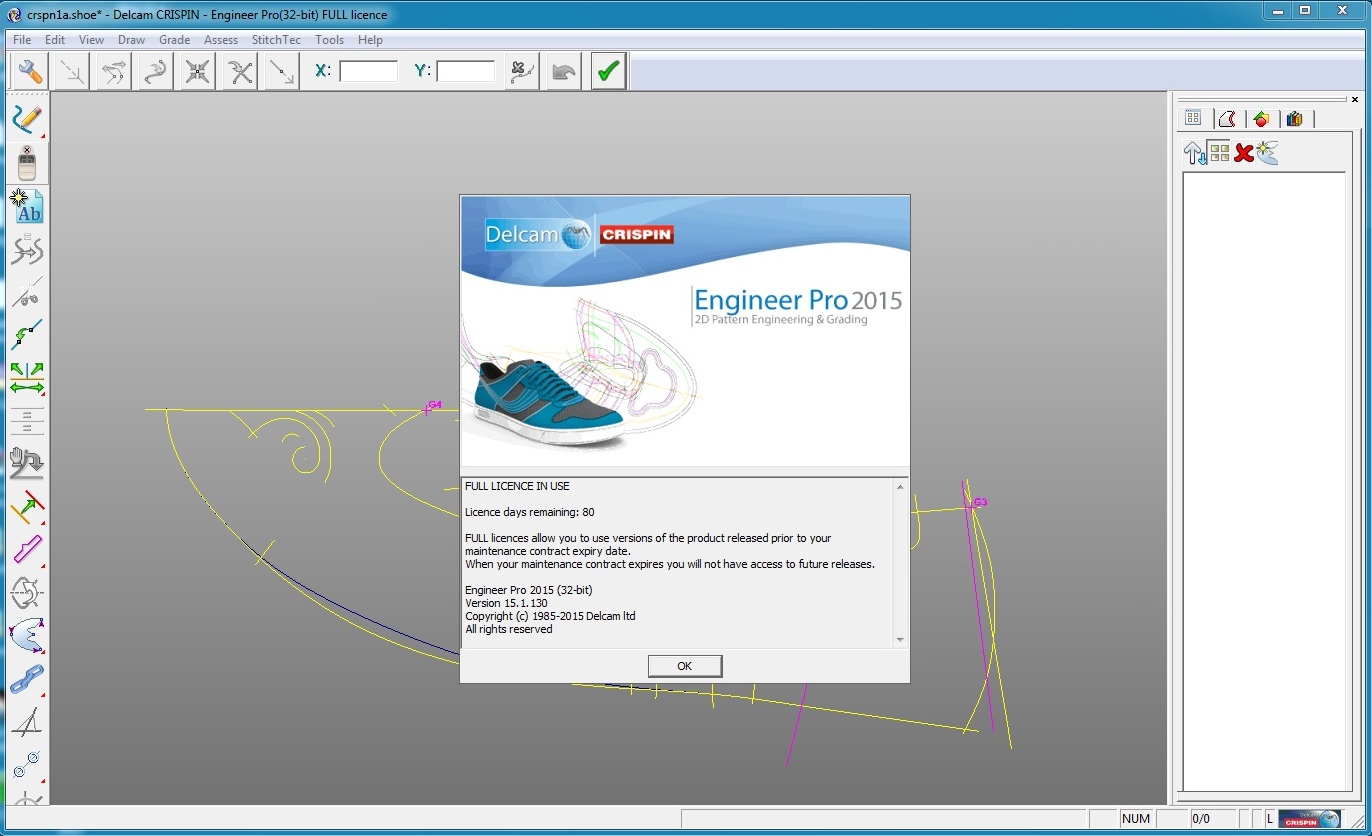This screenshot has width=1372, height=836.
Task: Click the licence text scrollbar up arrow
Action: [x=900, y=487]
